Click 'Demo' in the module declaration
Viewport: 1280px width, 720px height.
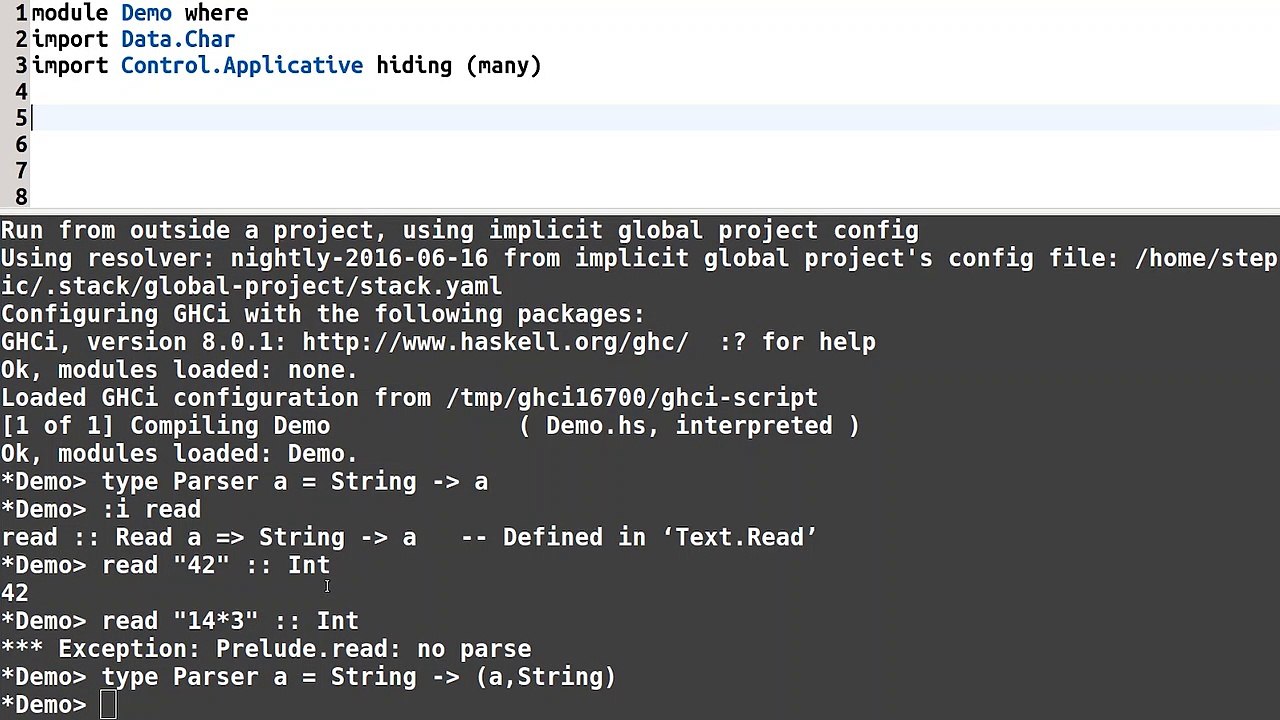[x=146, y=13]
